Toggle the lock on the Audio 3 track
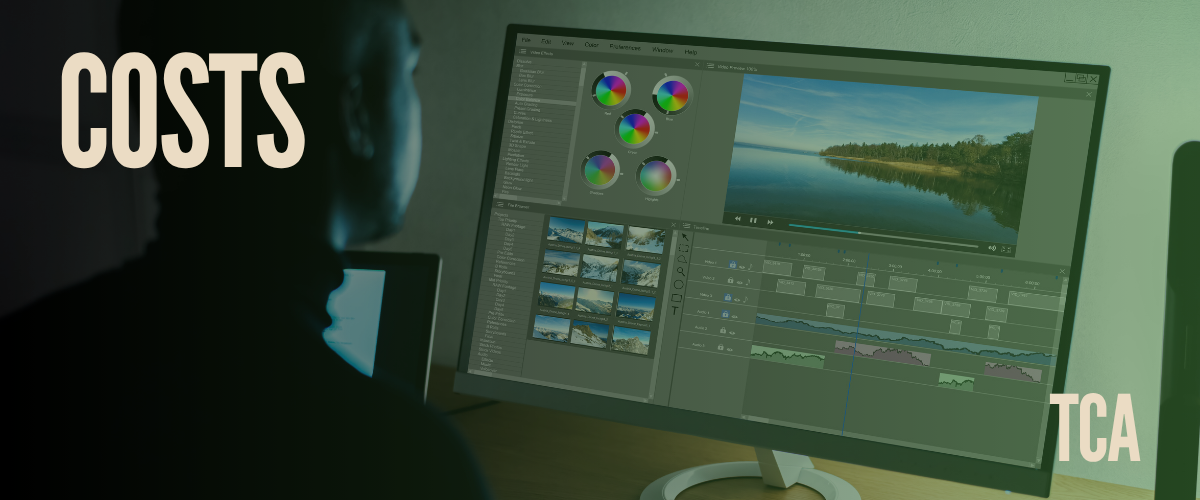This screenshot has height=500, width=1200. [720, 347]
